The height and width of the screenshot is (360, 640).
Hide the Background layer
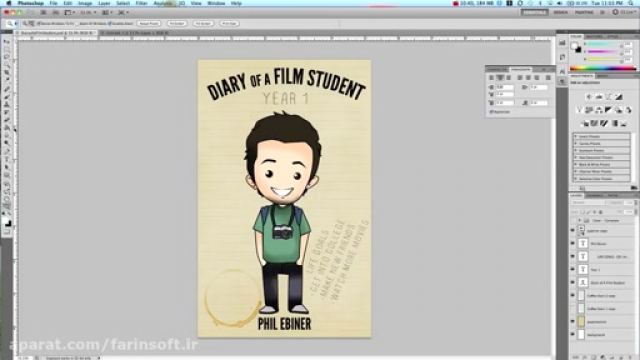point(573,335)
